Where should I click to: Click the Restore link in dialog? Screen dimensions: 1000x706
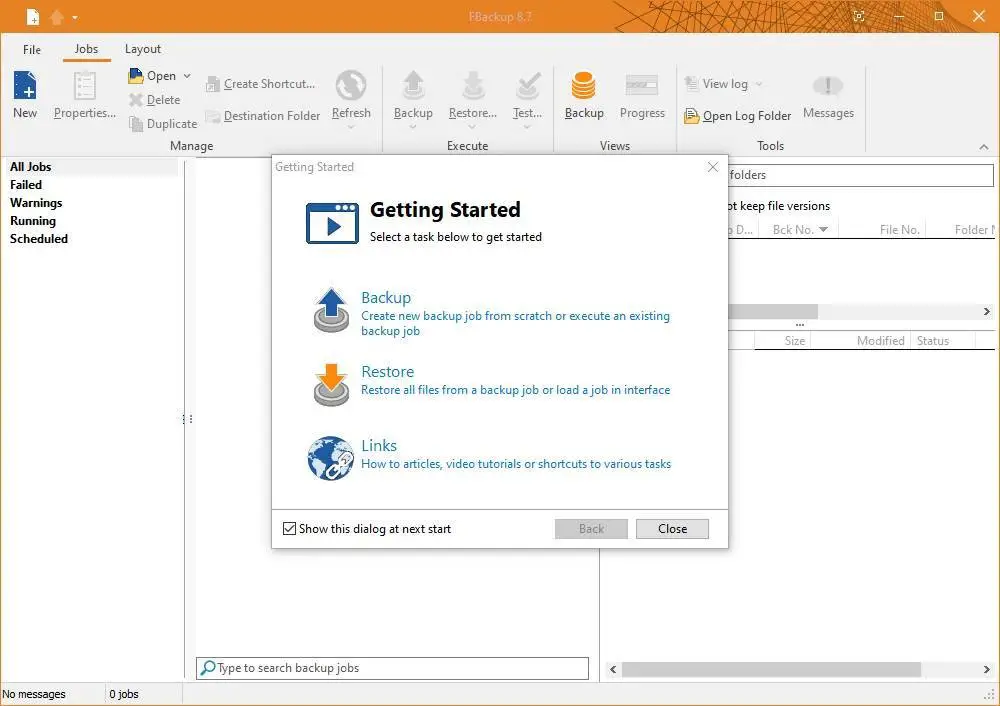(387, 371)
